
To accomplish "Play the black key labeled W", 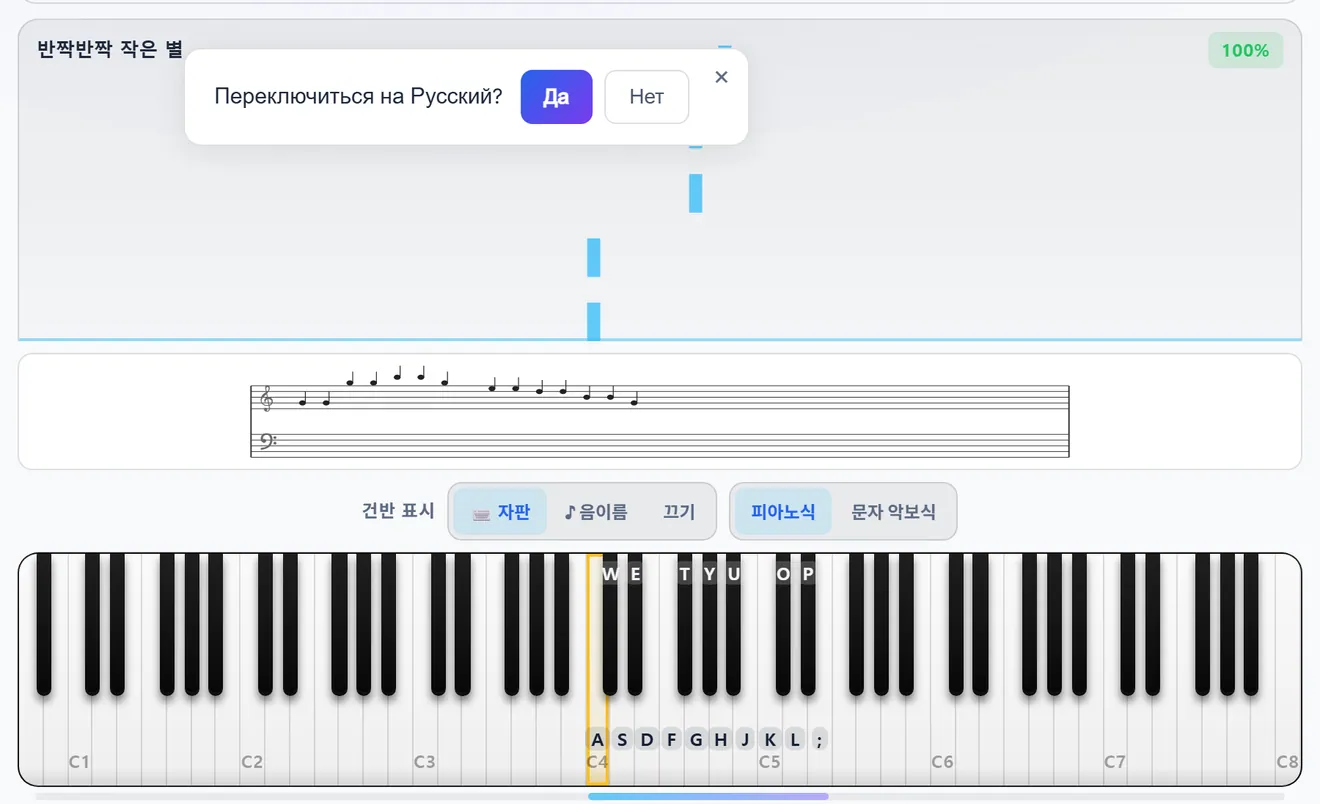I will point(610,625).
